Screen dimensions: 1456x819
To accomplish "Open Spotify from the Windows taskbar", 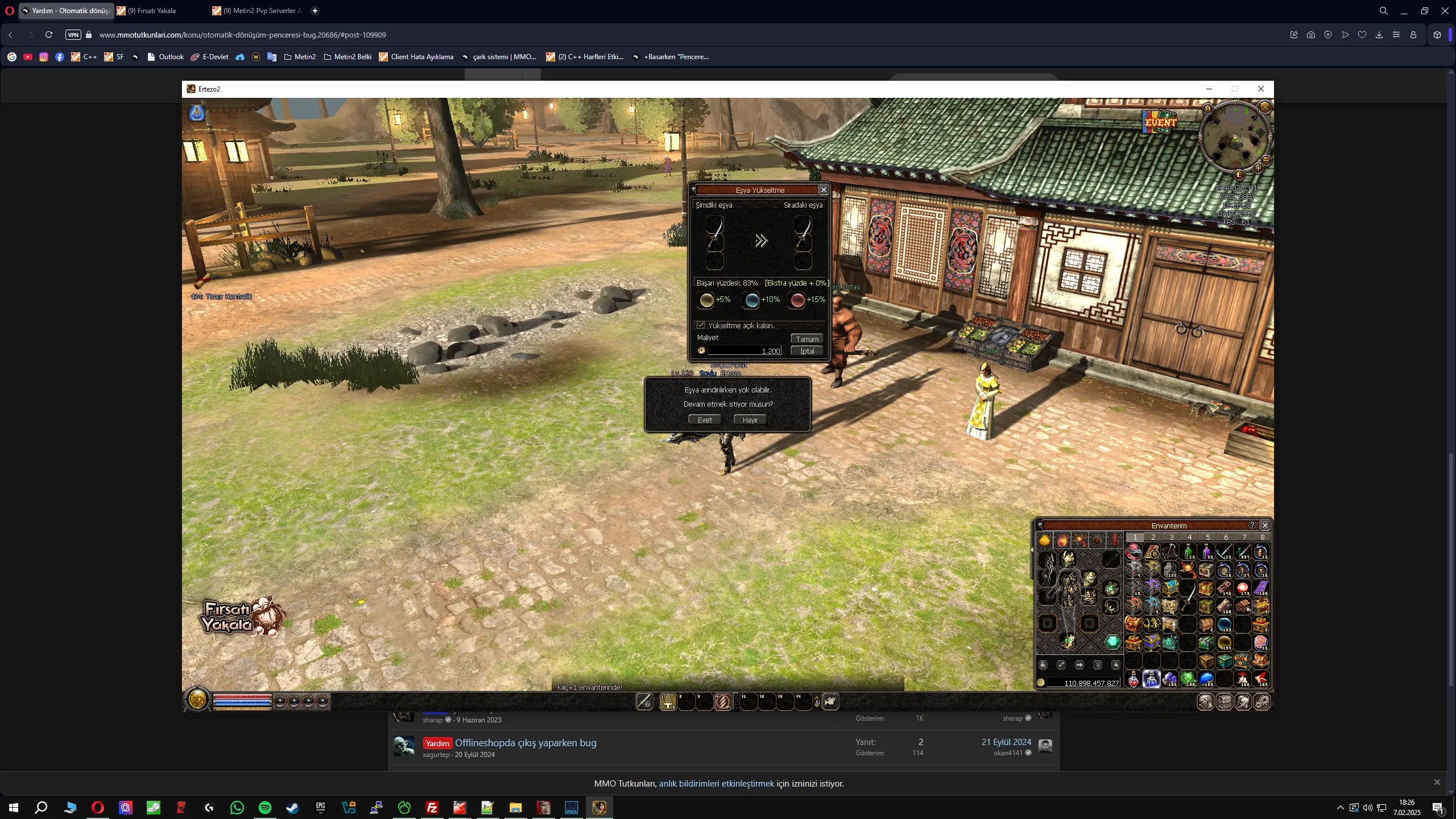I will (264, 808).
